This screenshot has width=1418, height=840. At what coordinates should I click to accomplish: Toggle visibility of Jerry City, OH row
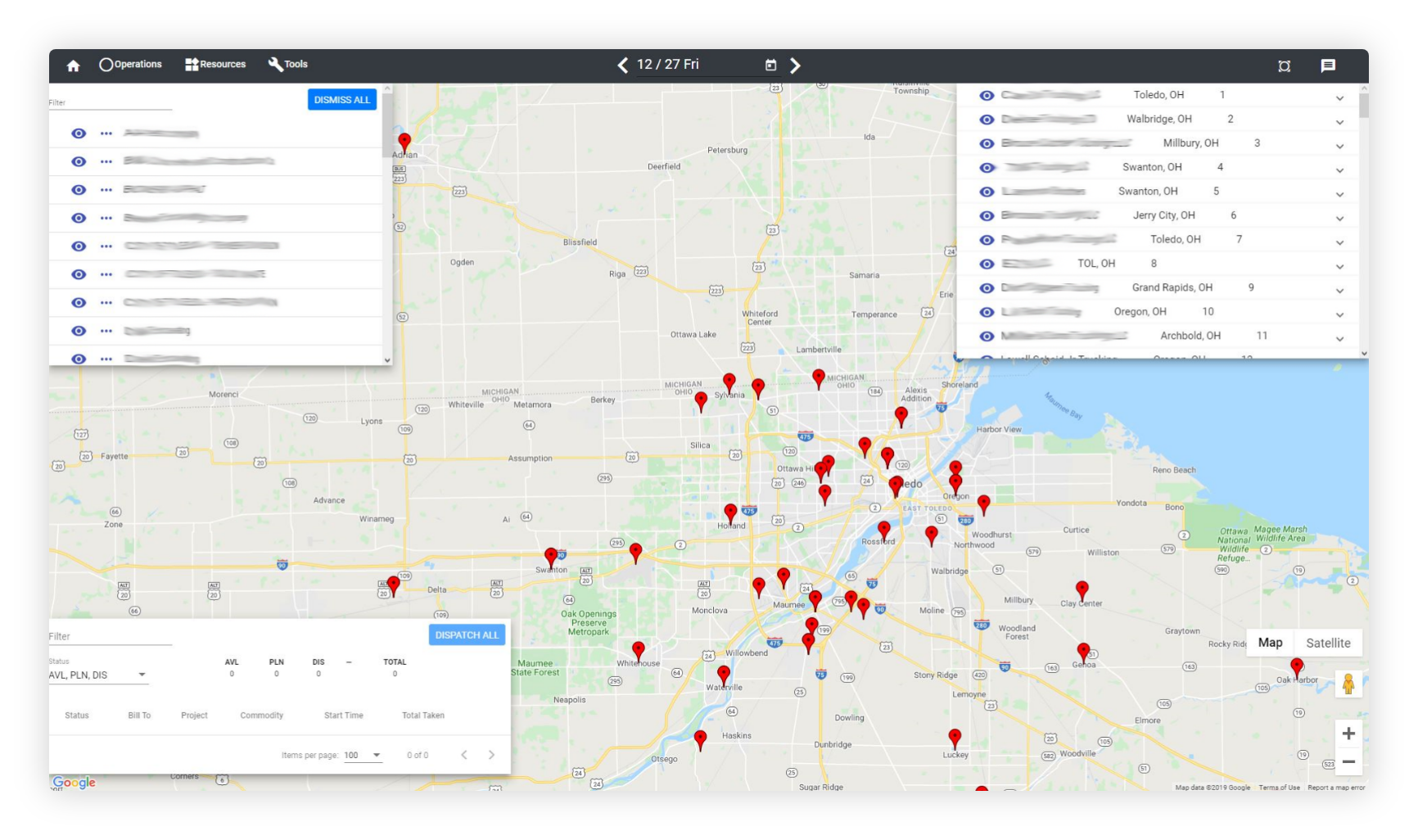[x=987, y=216]
